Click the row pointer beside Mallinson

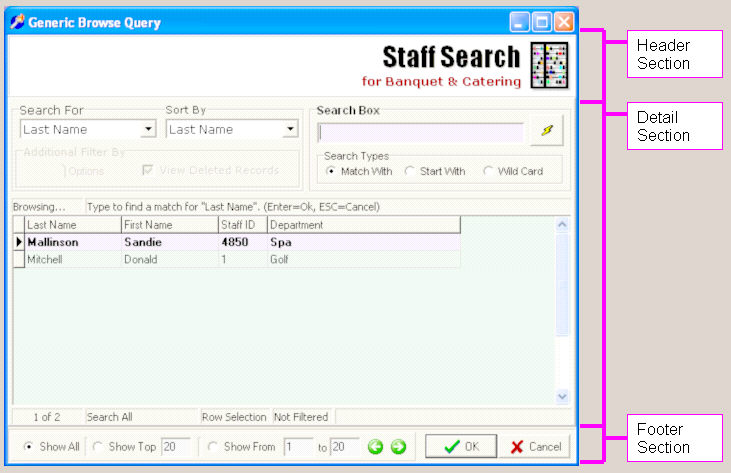tap(19, 242)
